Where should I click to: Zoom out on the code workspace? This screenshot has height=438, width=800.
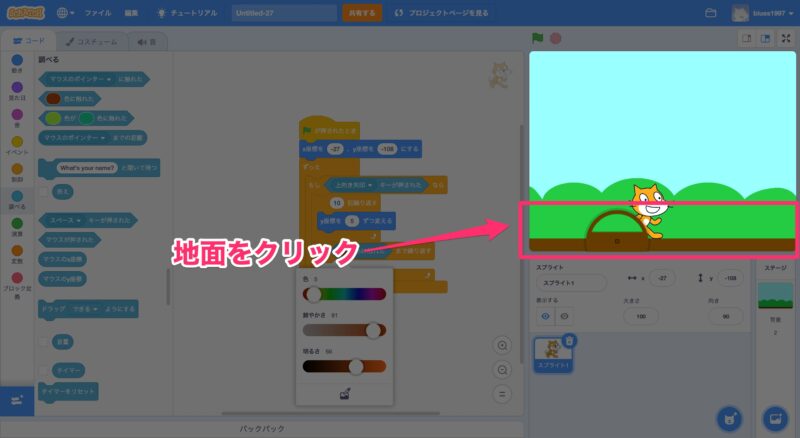point(503,369)
